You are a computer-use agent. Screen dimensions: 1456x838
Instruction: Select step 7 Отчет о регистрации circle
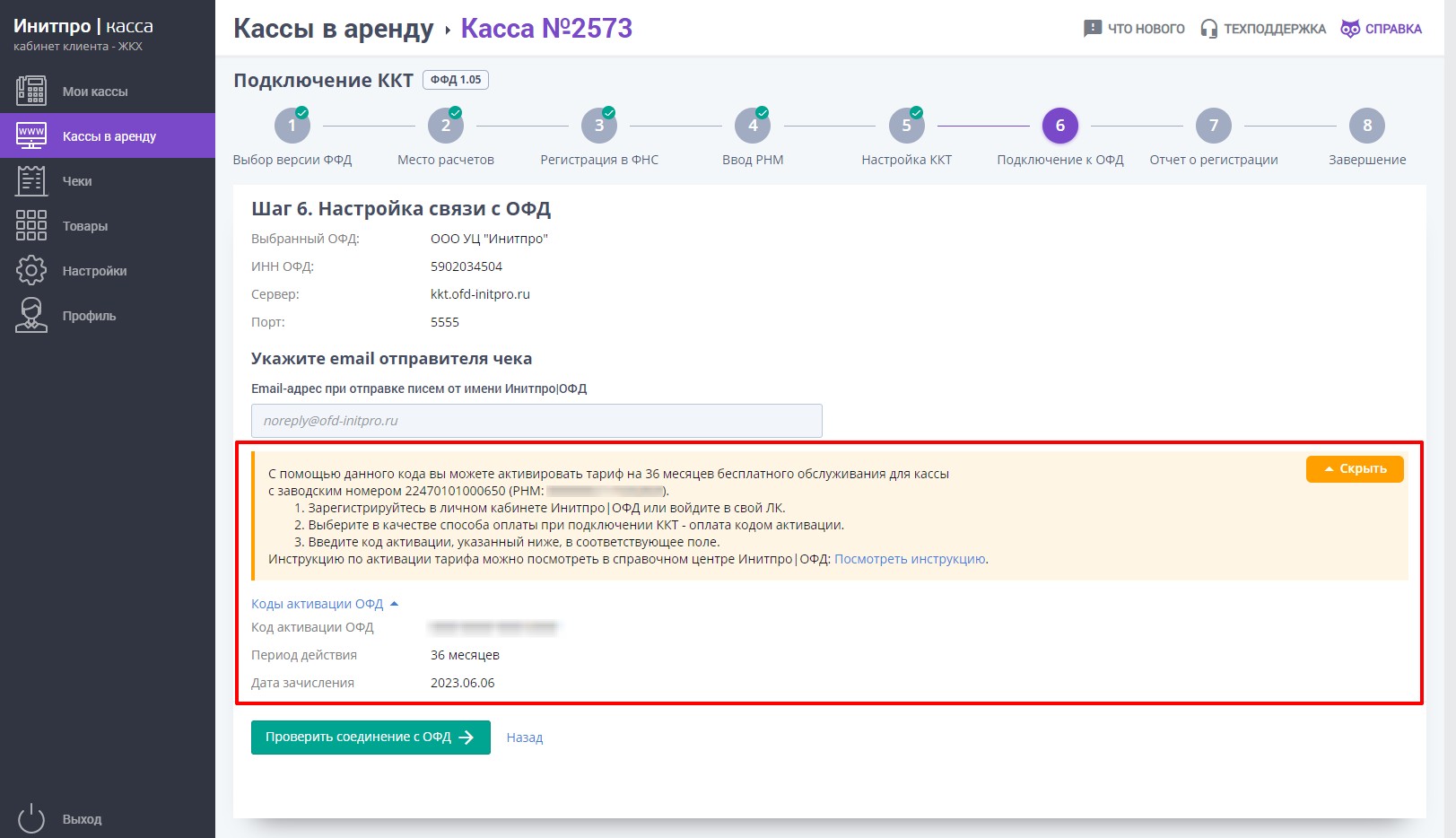click(1214, 125)
